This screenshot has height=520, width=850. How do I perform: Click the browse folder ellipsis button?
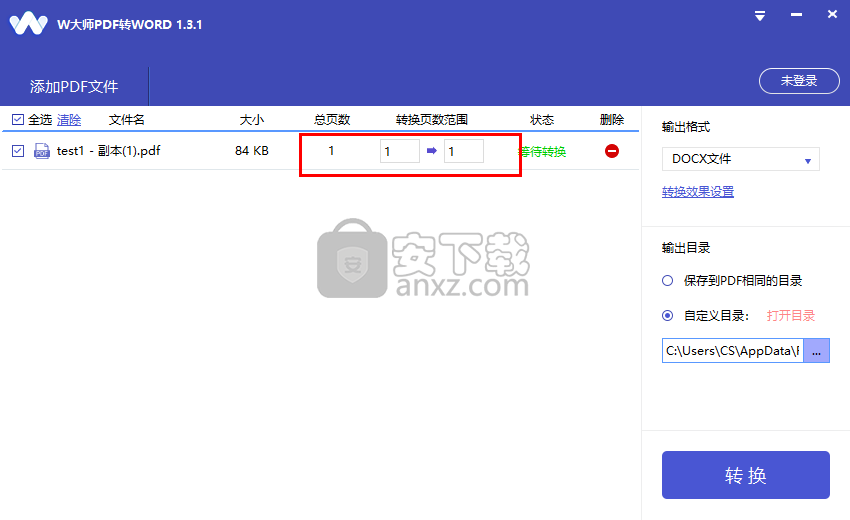[x=816, y=351]
